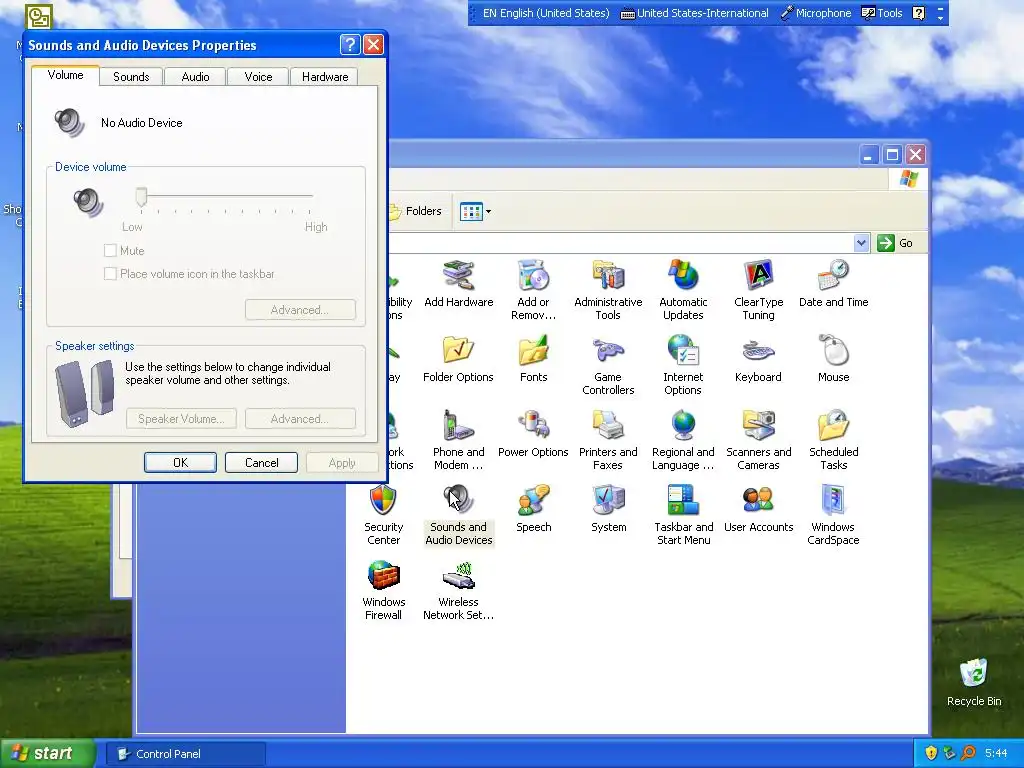Click United States-International keyboard layout
1024x768 pixels.
694,13
